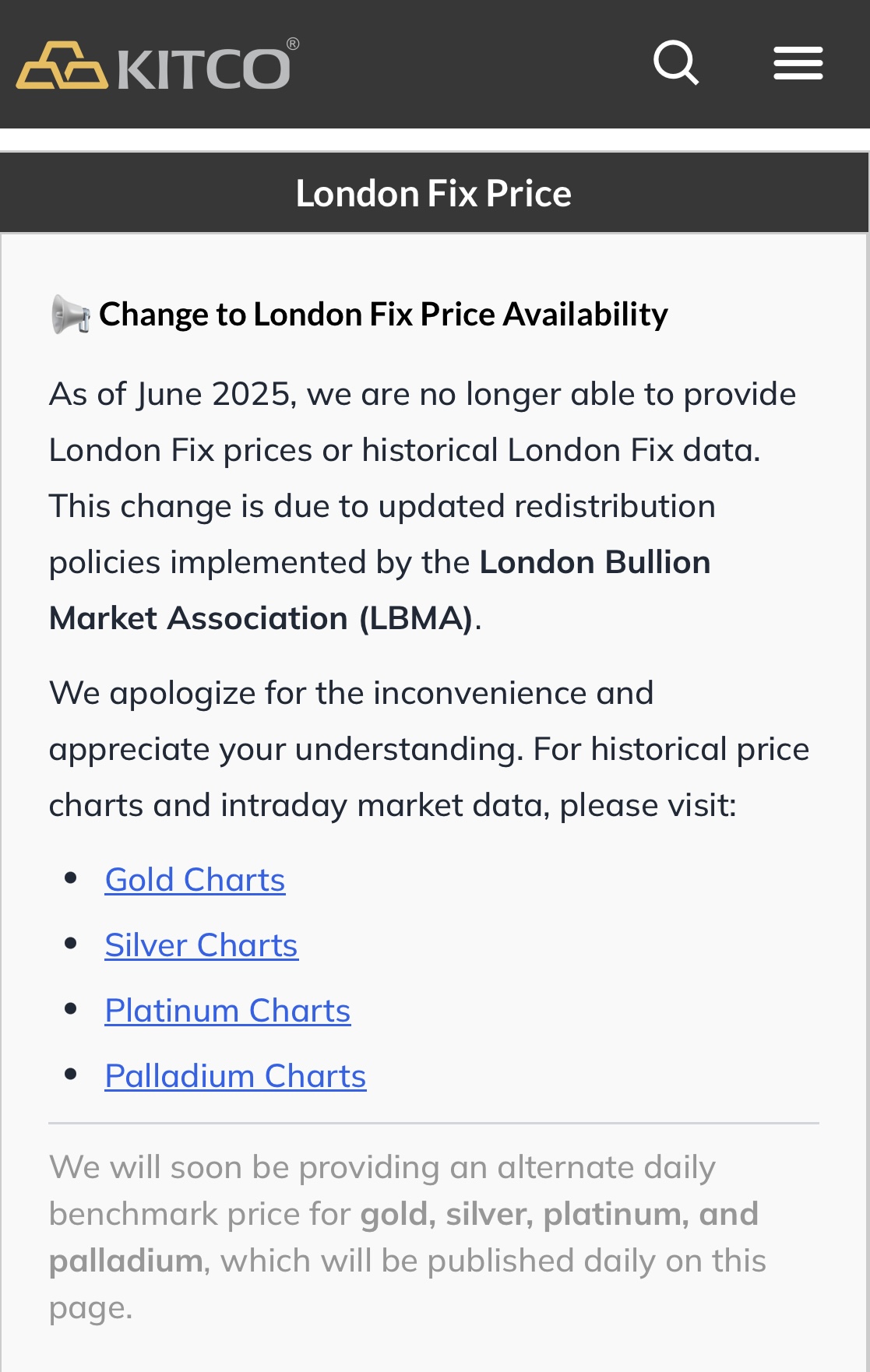
Task: Open the Gold Charts link
Action: 195,880
